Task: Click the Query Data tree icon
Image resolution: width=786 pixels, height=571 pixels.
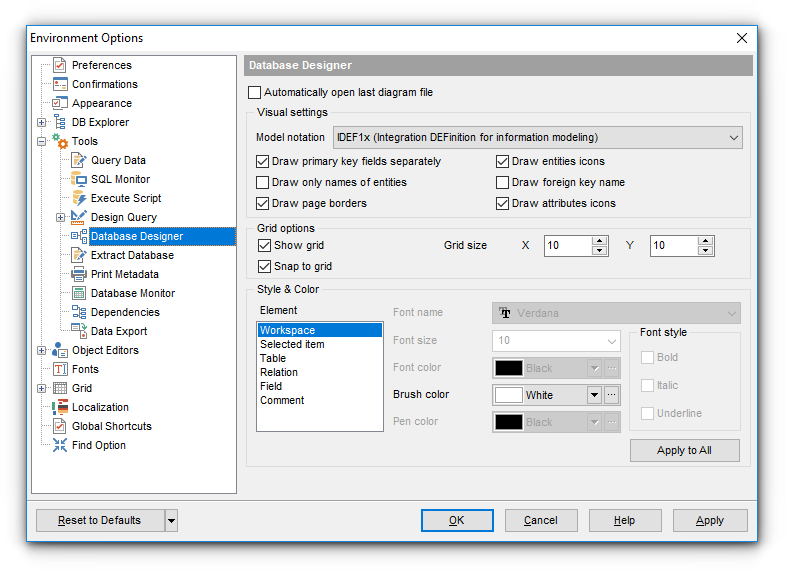Action: point(79,160)
